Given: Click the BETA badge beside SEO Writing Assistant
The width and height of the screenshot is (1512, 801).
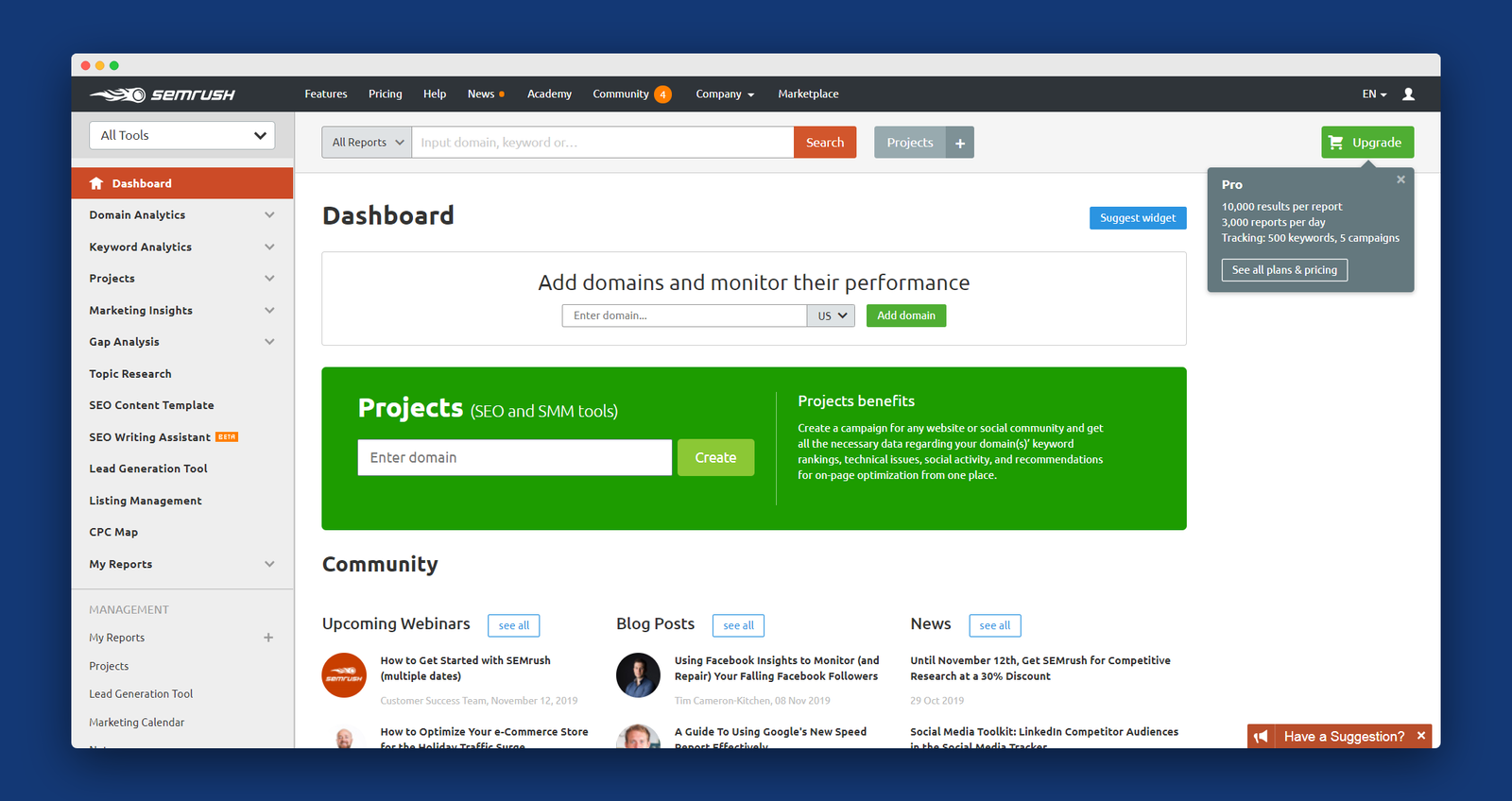Looking at the screenshot, I should (227, 437).
